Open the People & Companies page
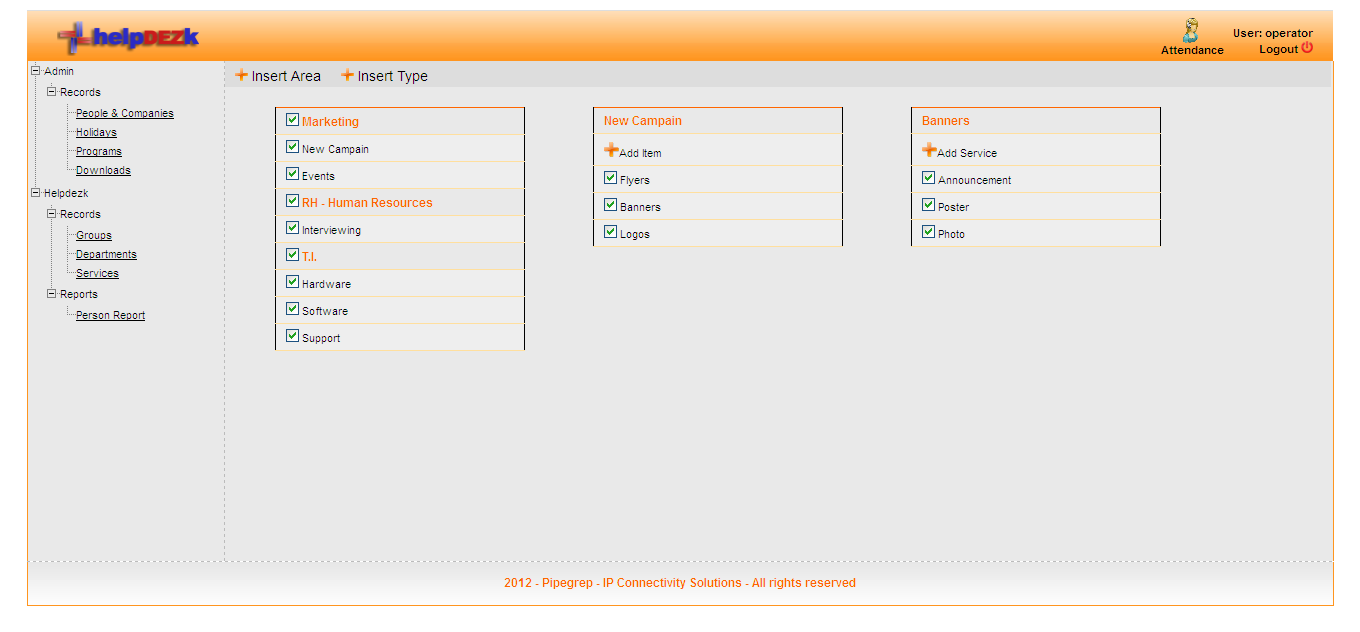 pyautogui.click(x=124, y=113)
